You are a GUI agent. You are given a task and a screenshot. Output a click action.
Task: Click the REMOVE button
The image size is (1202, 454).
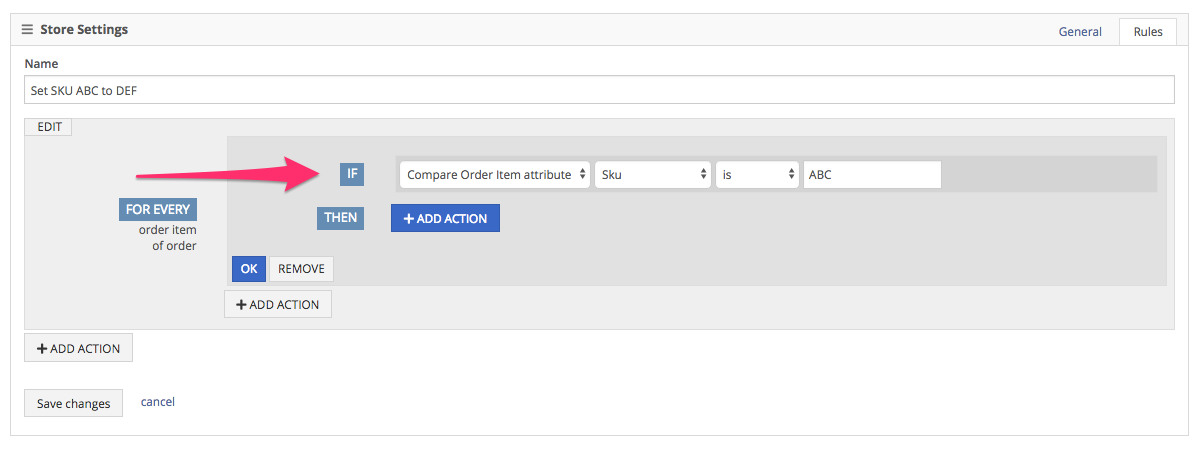tap(301, 268)
